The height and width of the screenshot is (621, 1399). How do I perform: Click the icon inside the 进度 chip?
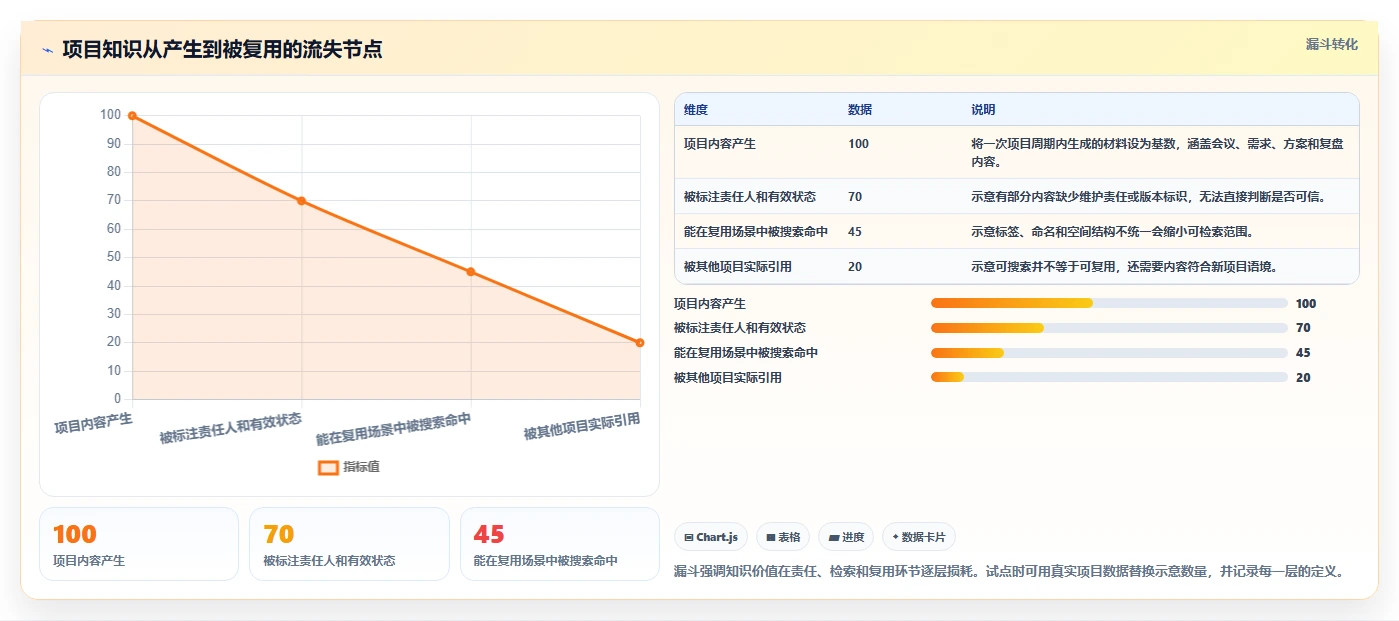click(x=834, y=538)
